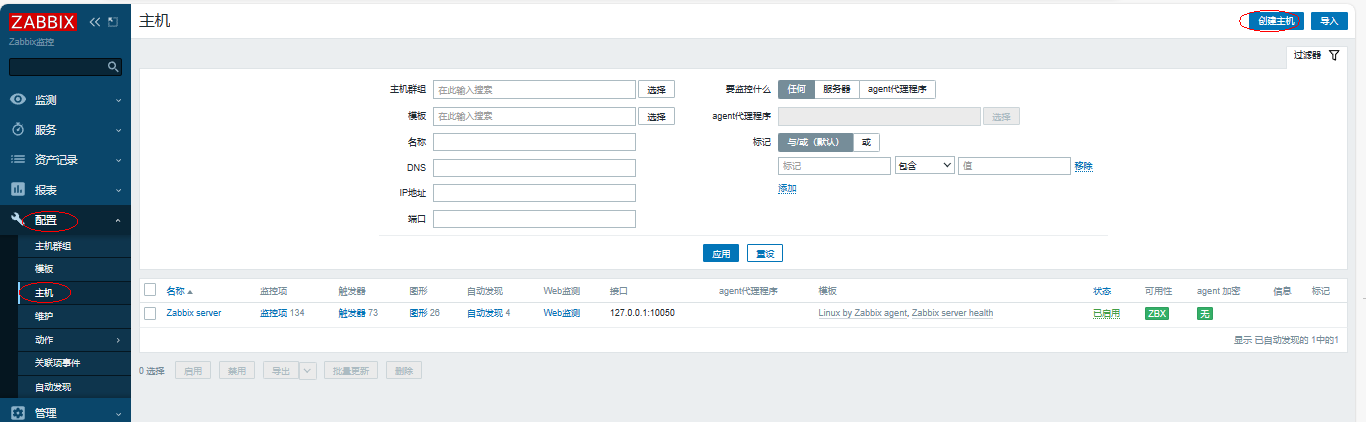The image size is (1366, 422).
Task: Open the Zabbix server host link
Action: [x=194, y=313]
